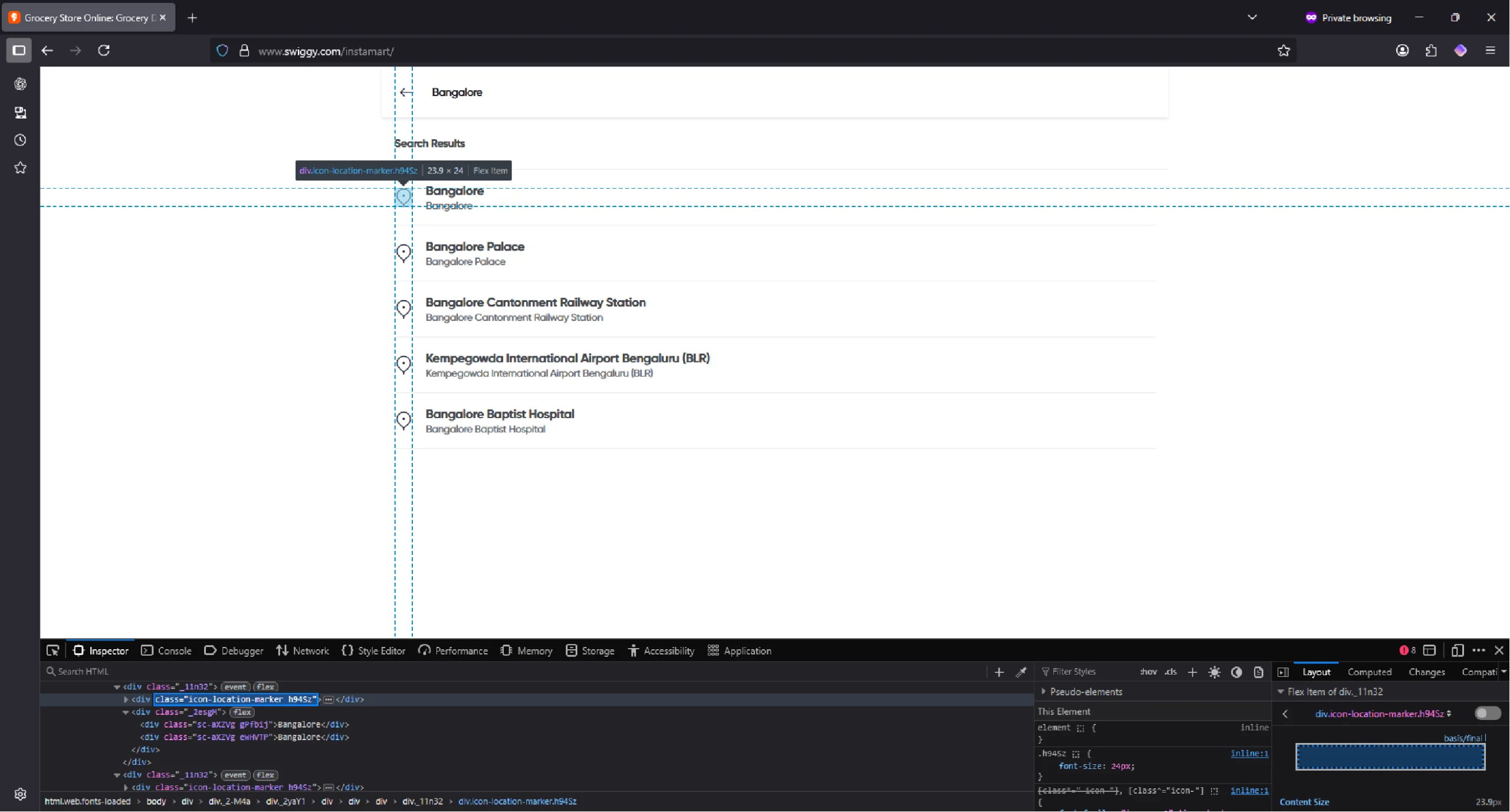Grab a color with the eyedropper icon

pyautogui.click(x=1021, y=672)
